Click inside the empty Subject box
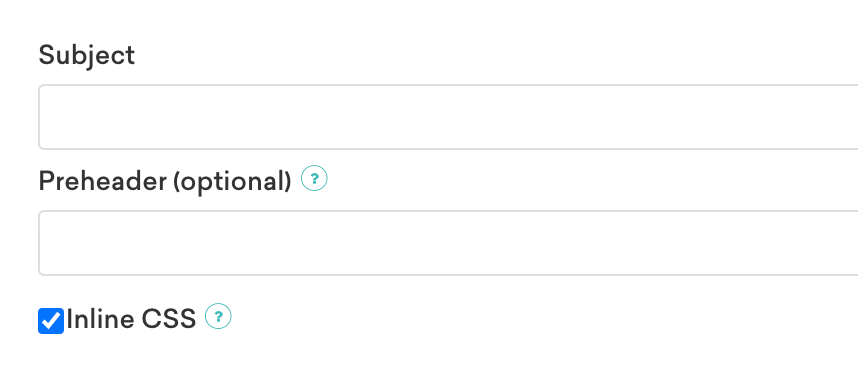This screenshot has width=858, height=382. point(448,117)
